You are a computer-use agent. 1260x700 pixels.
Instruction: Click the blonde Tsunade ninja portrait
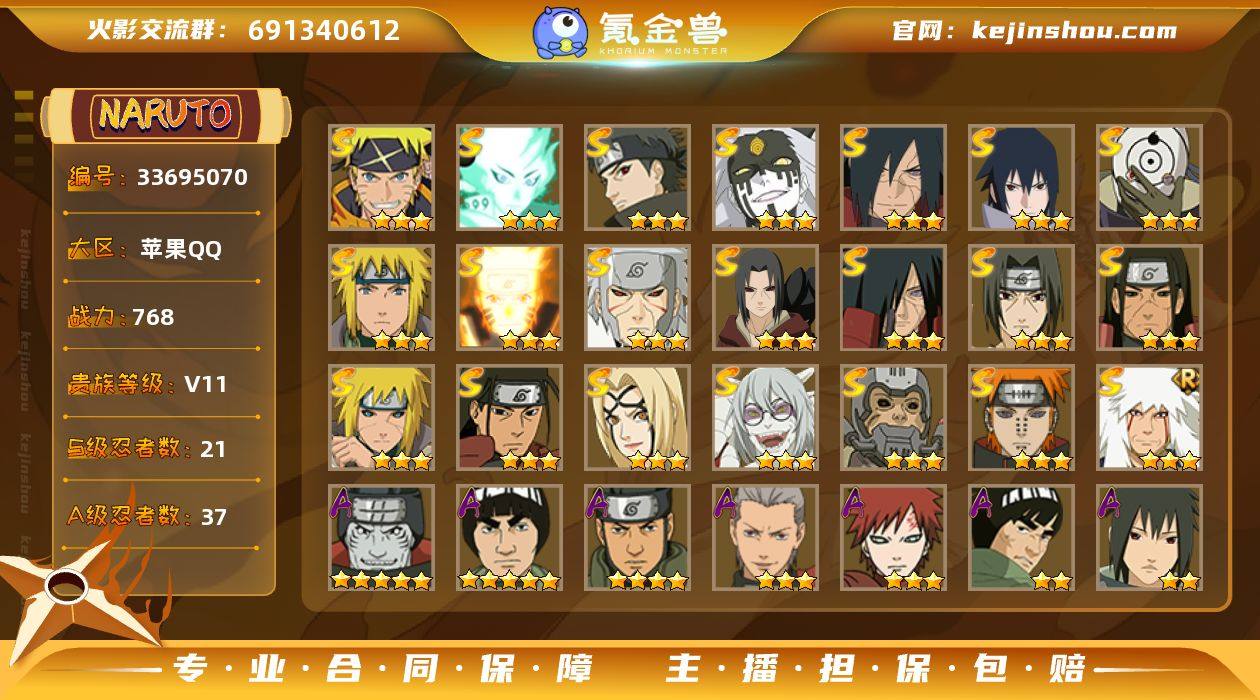637,418
